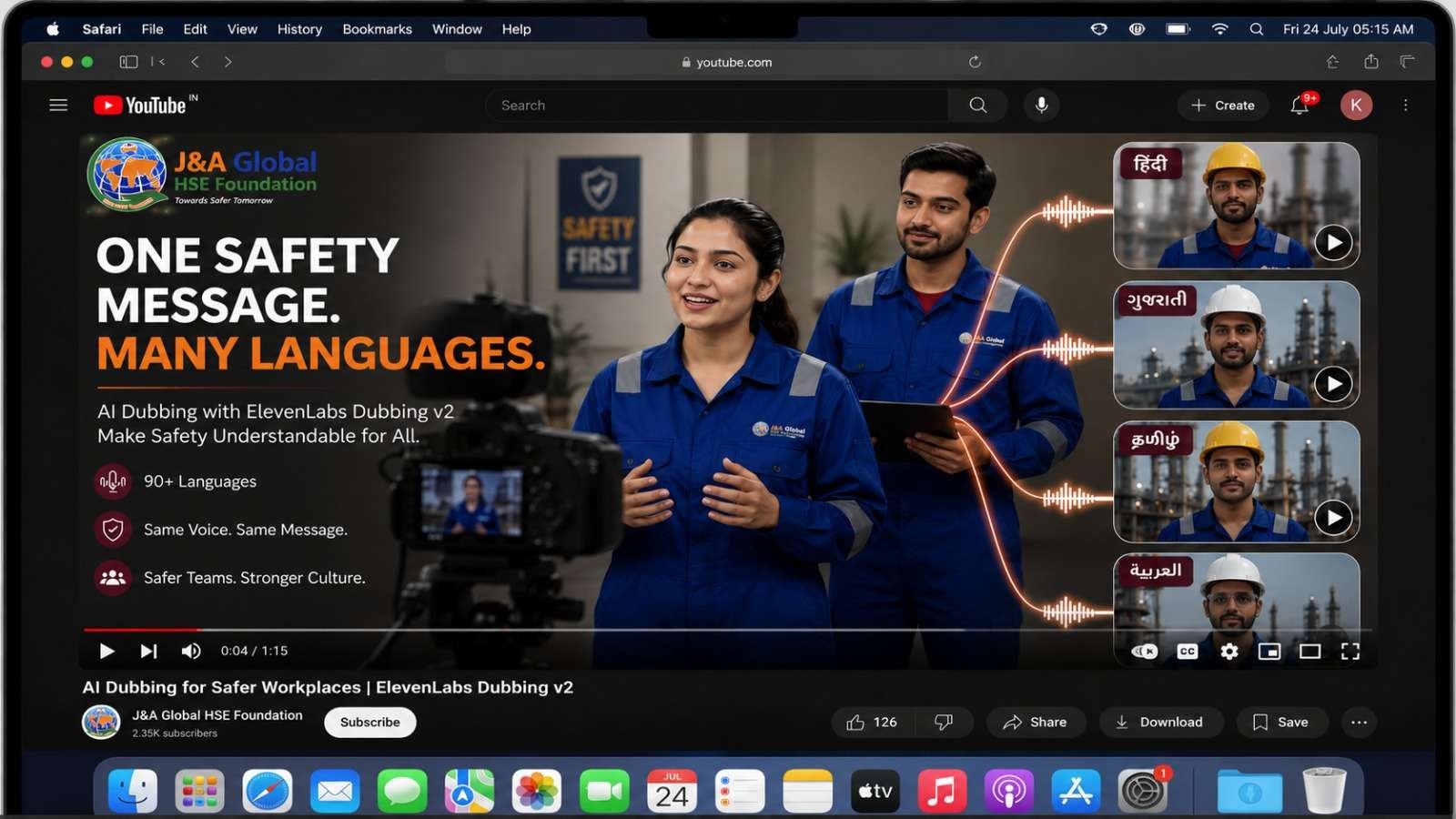Image resolution: width=1456 pixels, height=819 pixels.
Task: Play the video
Action: coord(106,651)
